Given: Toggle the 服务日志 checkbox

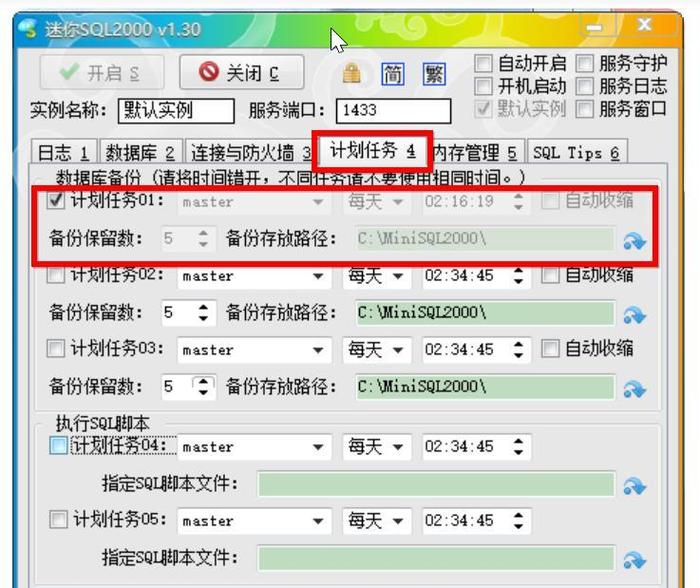Looking at the screenshot, I should pos(585,86).
